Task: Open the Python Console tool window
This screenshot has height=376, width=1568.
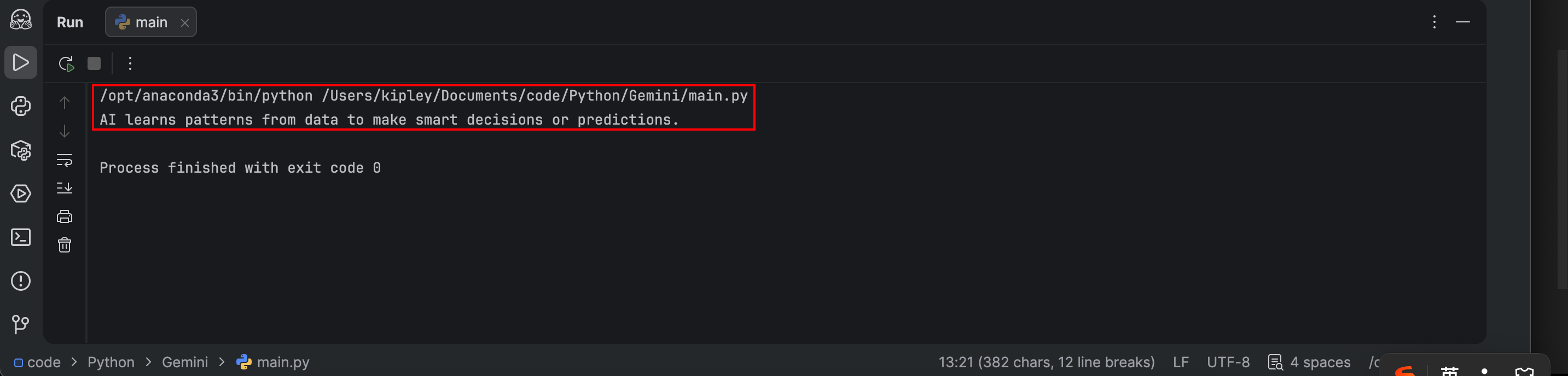Action: pos(21,107)
